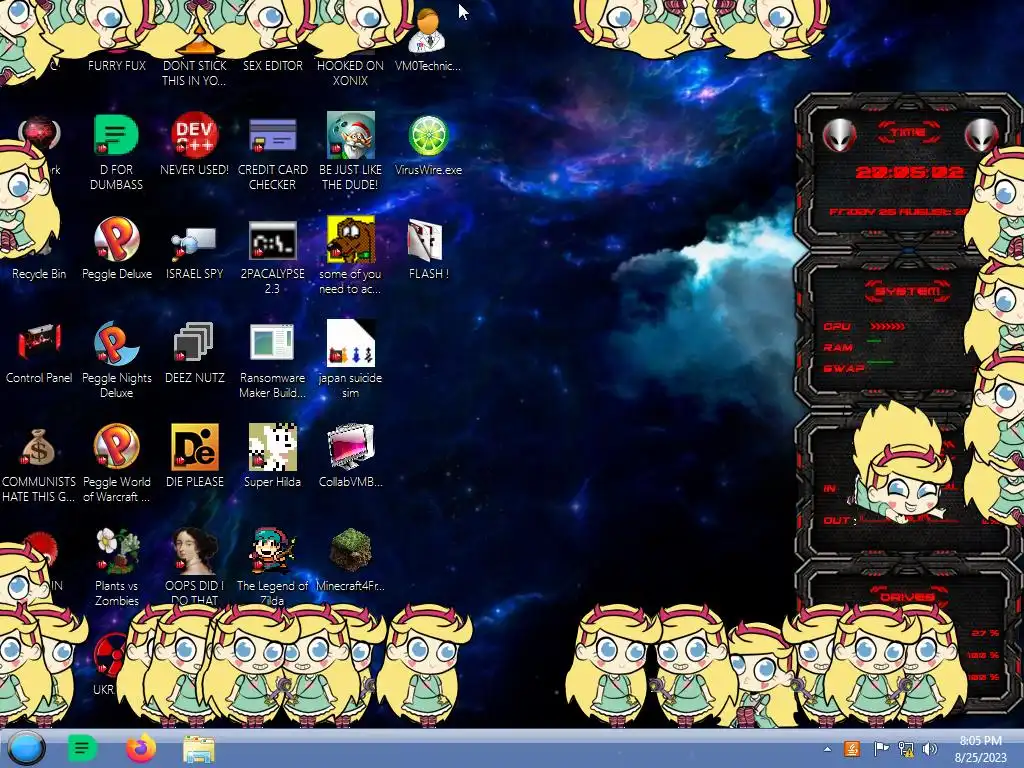Viewport: 1024px width, 768px height.
Task: Open File Explorer from the taskbar
Action: (x=199, y=749)
